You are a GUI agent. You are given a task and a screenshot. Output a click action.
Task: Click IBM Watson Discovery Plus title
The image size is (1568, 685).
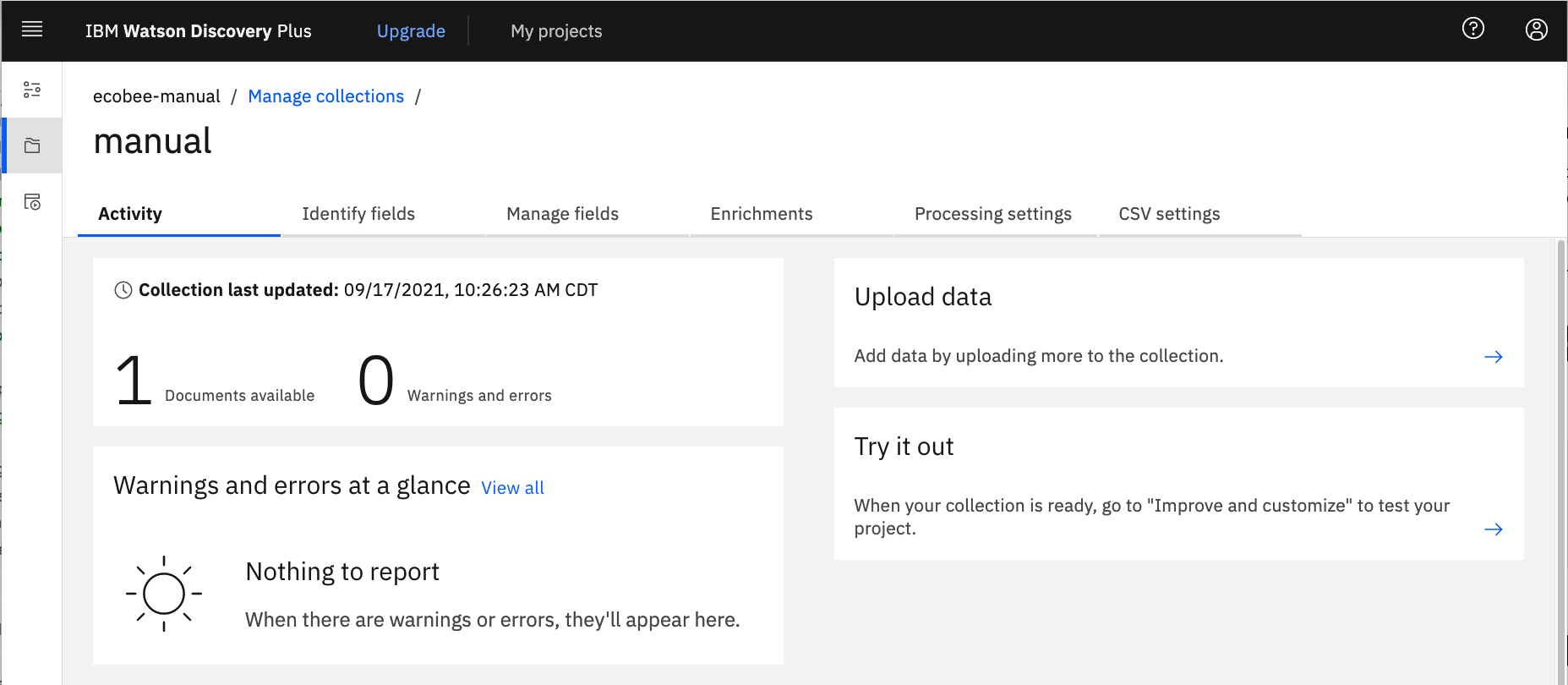click(199, 31)
